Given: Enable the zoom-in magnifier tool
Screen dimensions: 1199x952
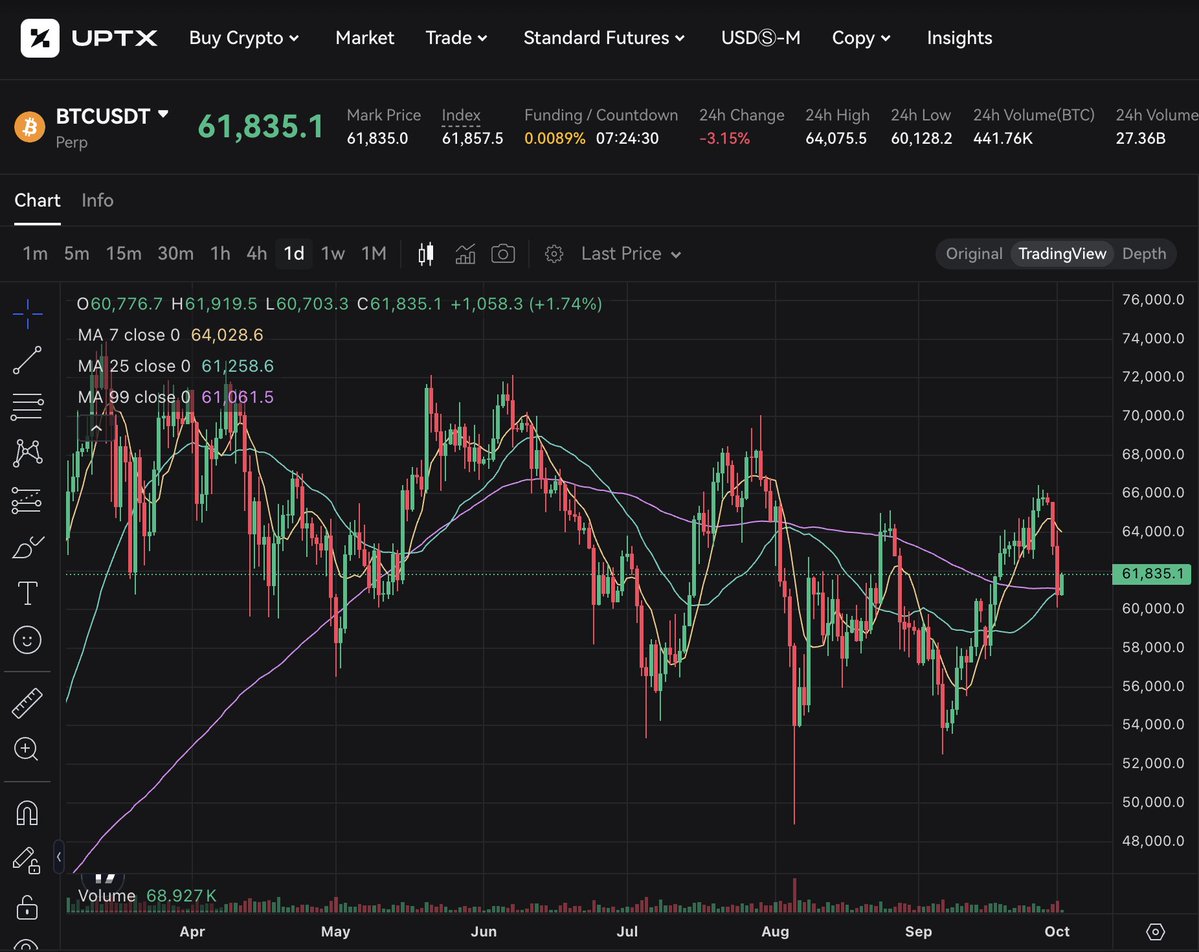Looking at the screenshot, I should (x=27, y=749).
